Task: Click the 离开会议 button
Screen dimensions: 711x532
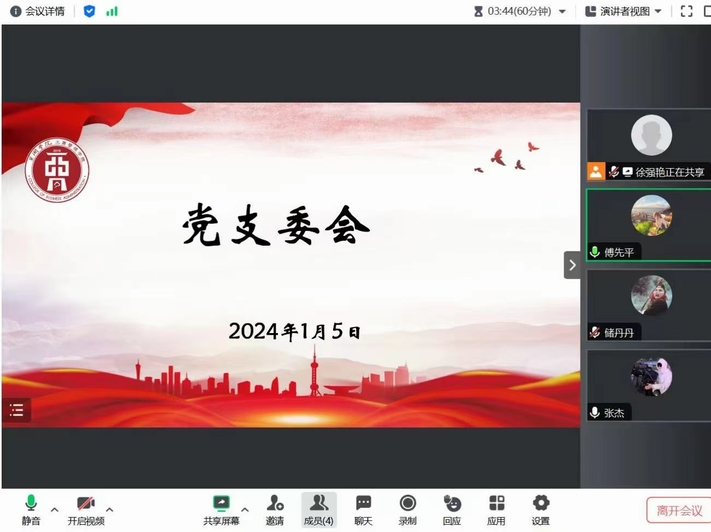Action: tap(679, 510)
